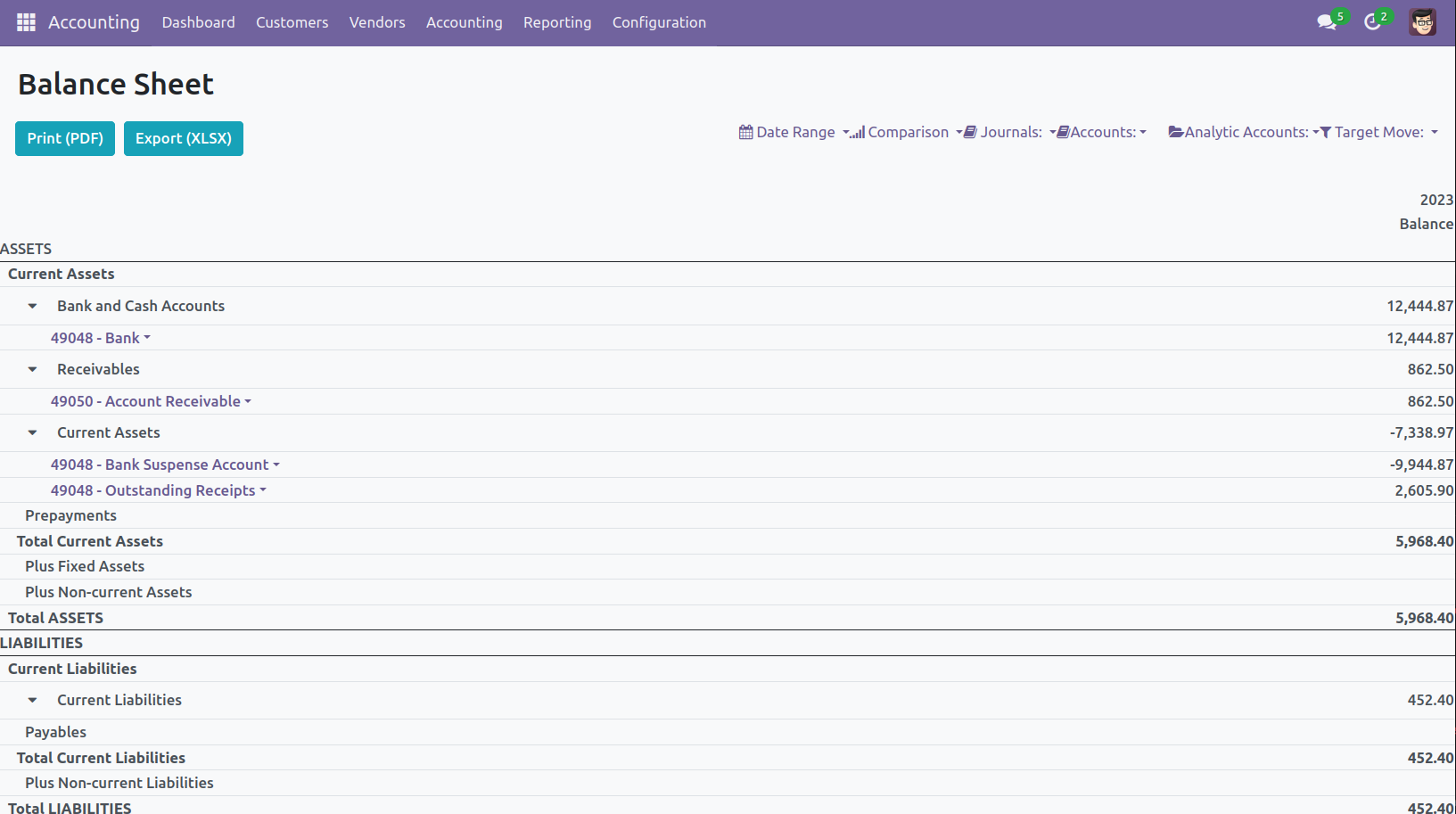Screen dimensions: 1456x814
Task: Click the Journals book icon
Action: pos(970,132)
